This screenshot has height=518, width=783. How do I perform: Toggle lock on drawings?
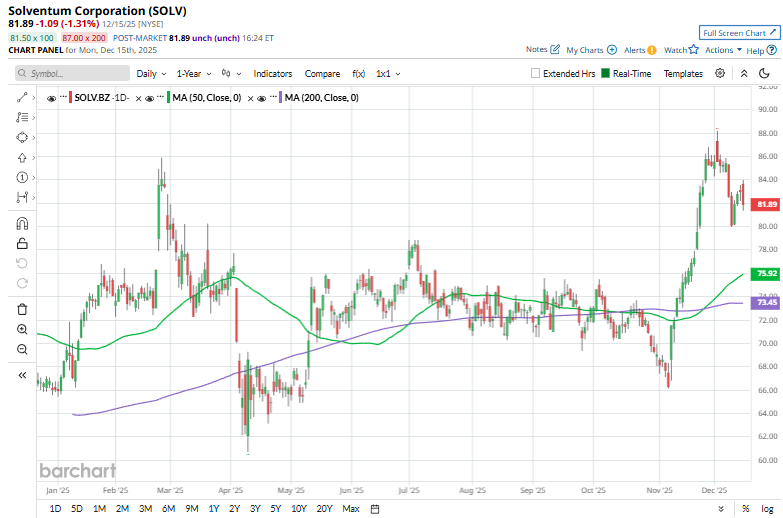22,243
